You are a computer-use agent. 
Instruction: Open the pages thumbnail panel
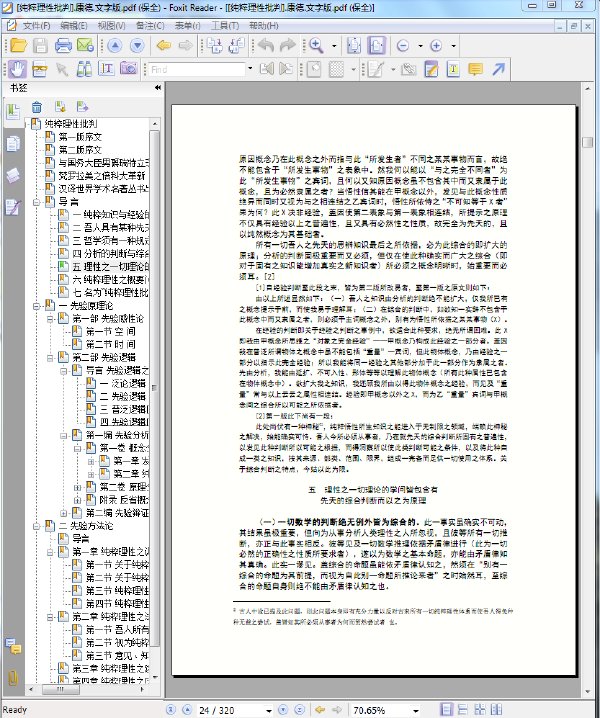(13, 144)
